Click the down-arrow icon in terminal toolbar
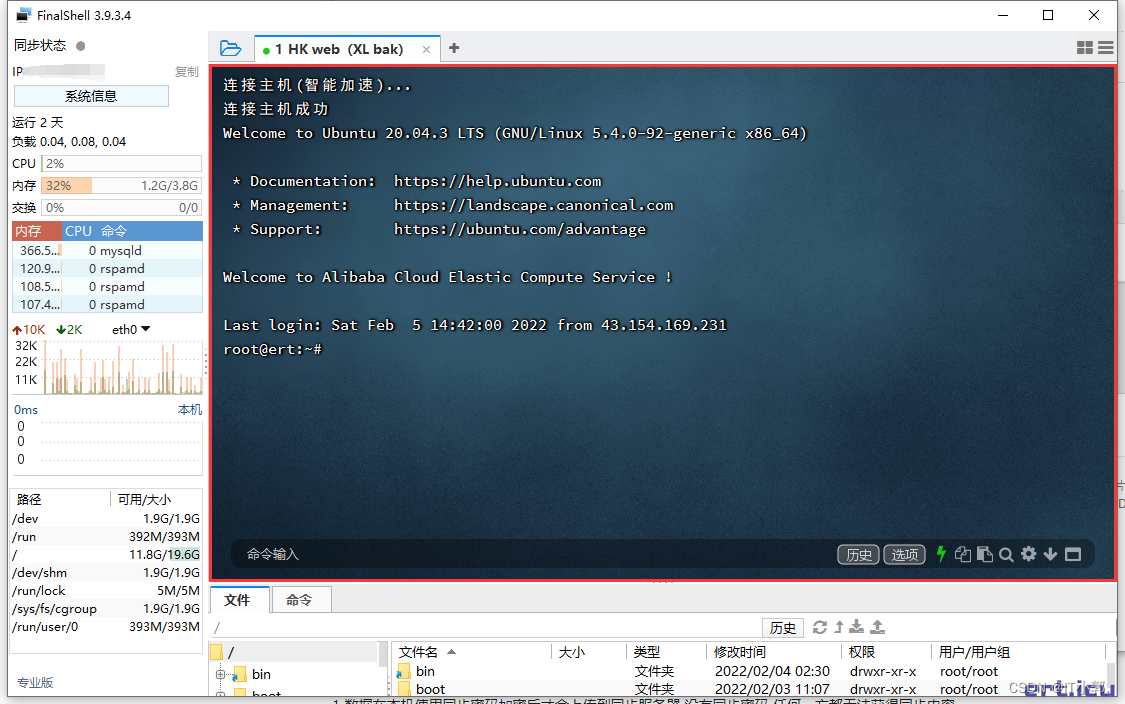The width and height of the screenshot is (1125, 704). [1050, 554]
